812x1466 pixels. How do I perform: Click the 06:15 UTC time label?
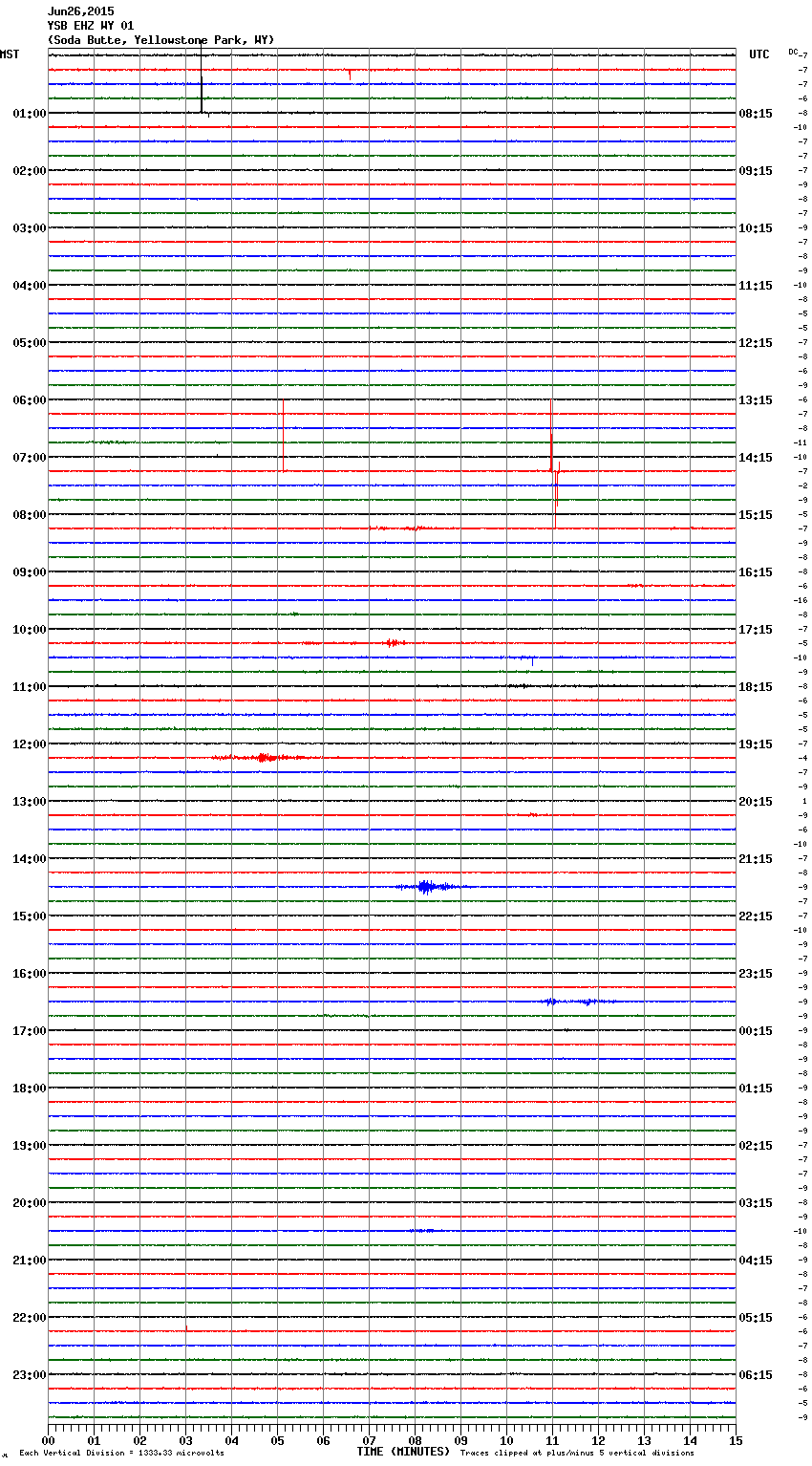point(756,1375)
